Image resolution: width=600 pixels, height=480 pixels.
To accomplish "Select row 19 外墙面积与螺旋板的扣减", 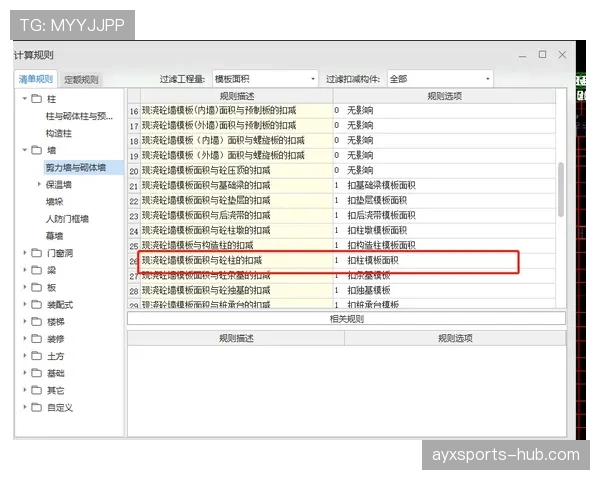I will click(x=342, y=155).
